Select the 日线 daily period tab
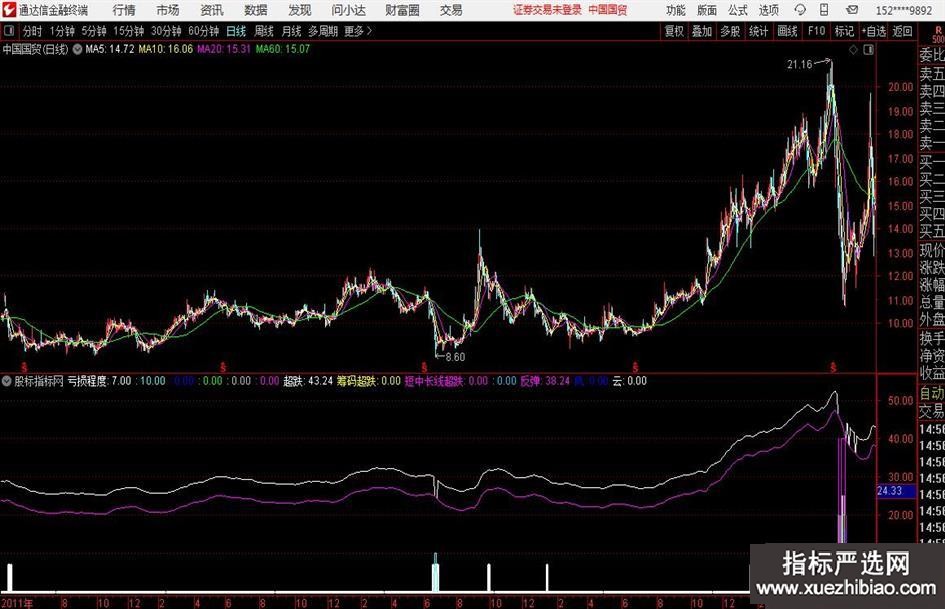 (236, 31)
